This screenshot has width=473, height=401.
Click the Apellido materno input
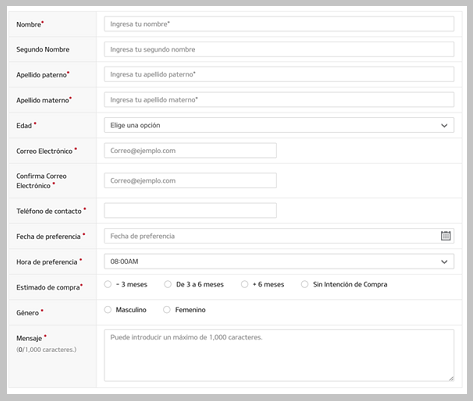coord(279,100)
